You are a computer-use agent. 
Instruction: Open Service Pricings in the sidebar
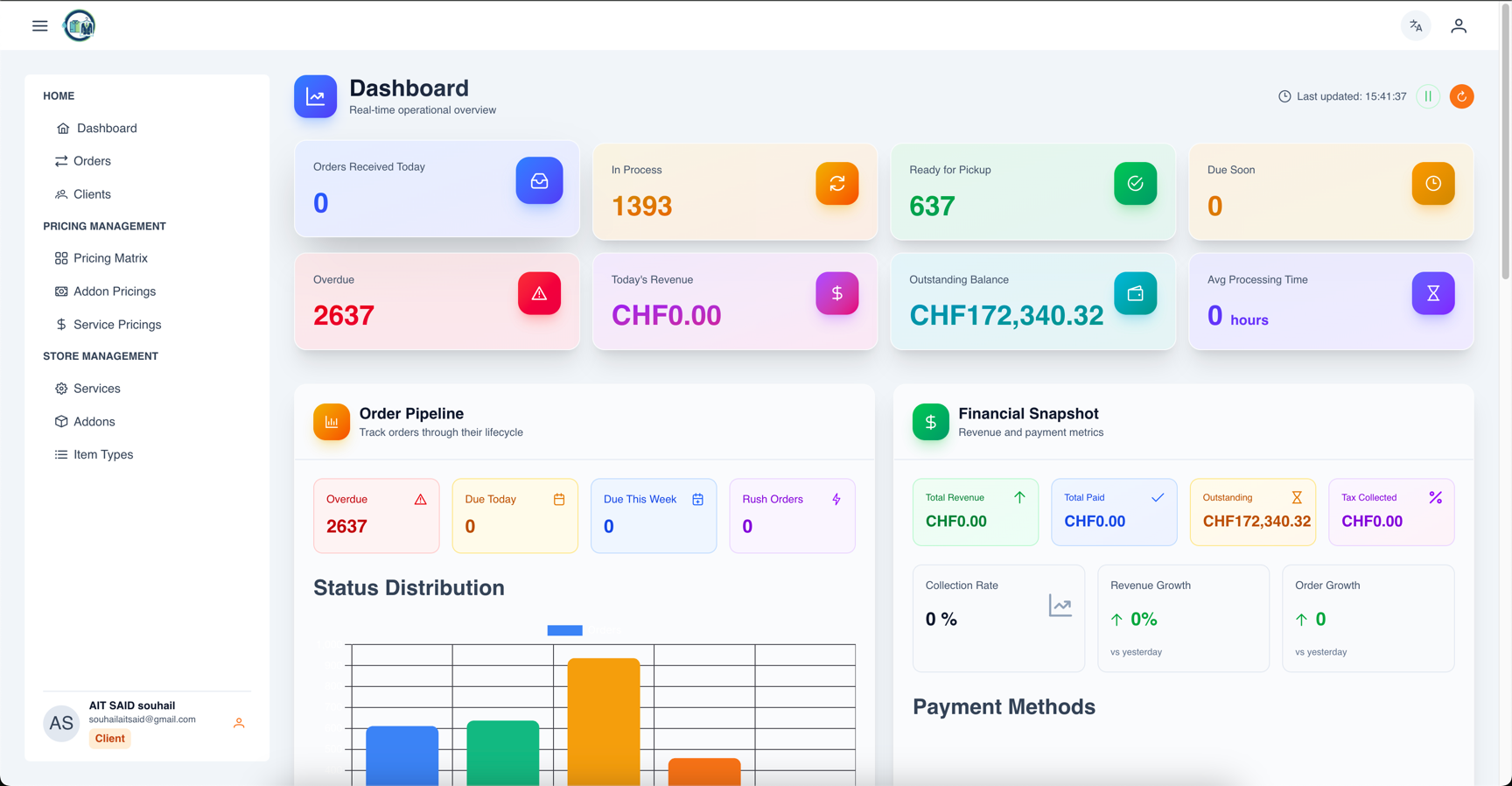click(x=147, y=325)
